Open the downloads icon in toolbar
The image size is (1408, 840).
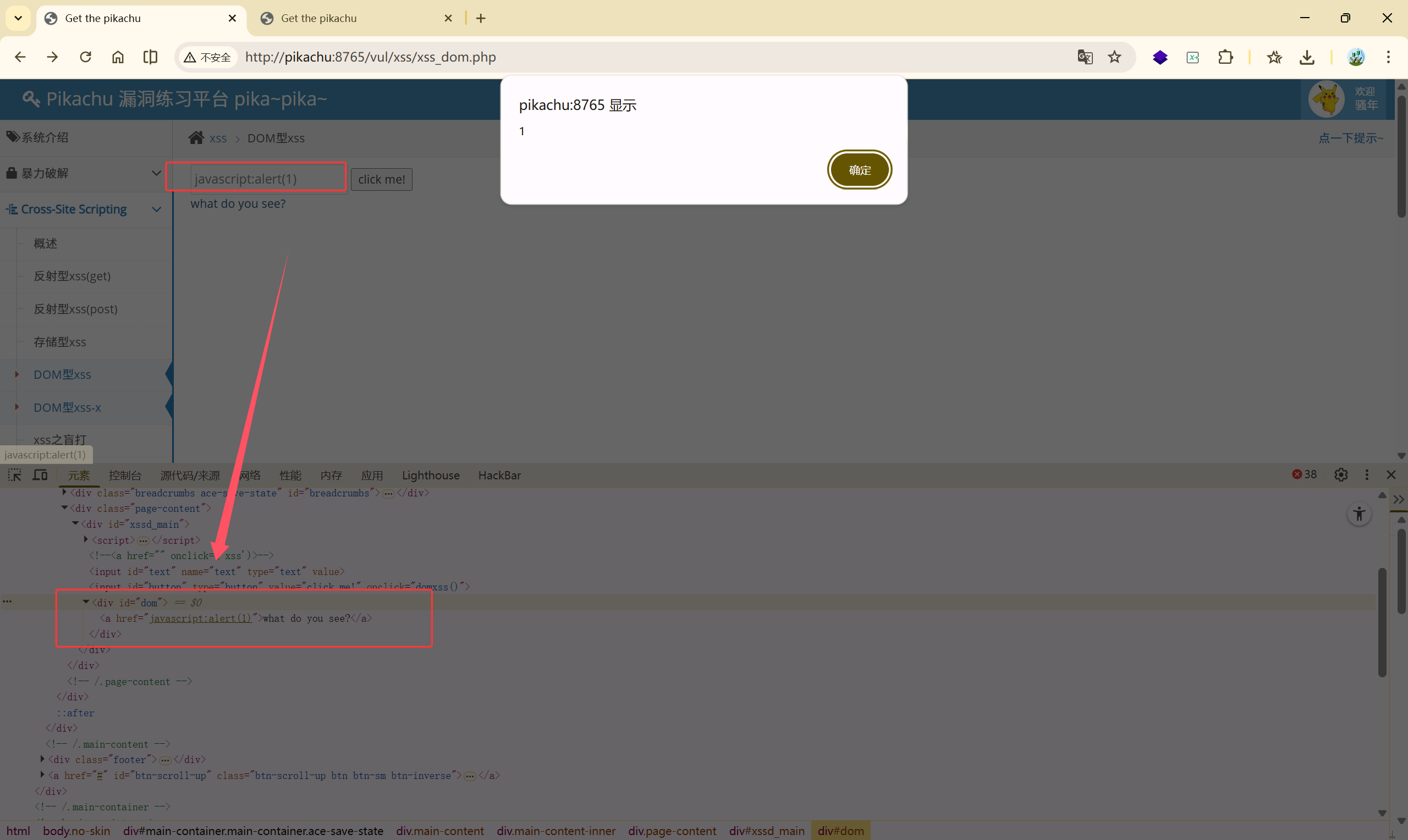pyautogui.click(x=1307, y=57)
